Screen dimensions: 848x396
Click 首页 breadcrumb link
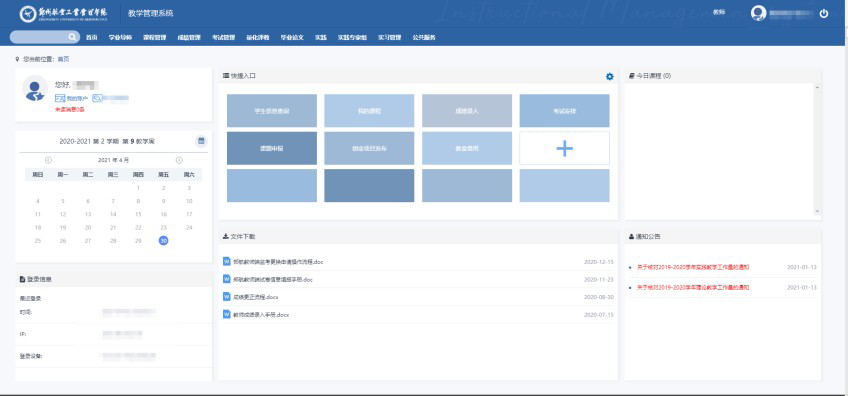coord(63,59)
